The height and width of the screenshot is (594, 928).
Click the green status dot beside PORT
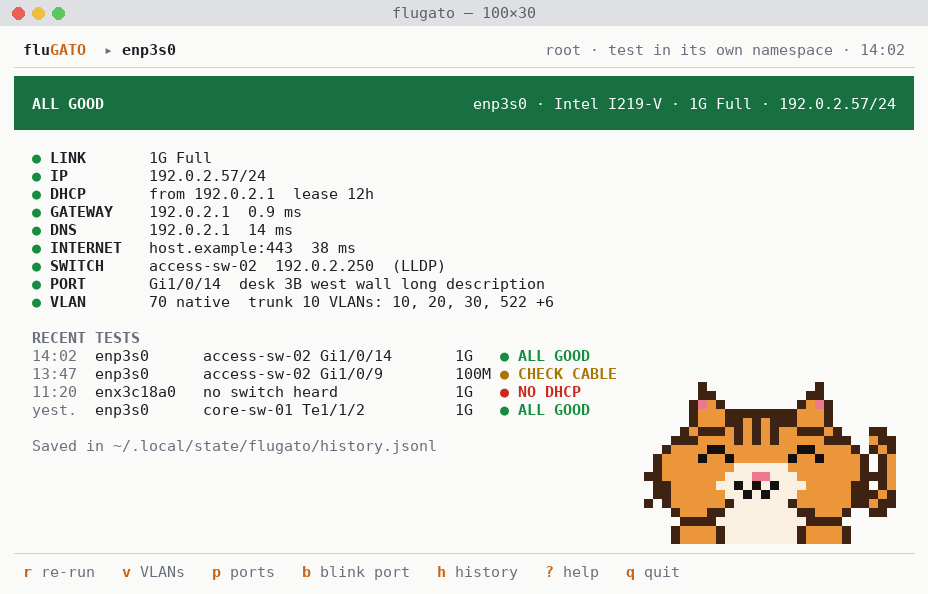[x=37, y=285]
